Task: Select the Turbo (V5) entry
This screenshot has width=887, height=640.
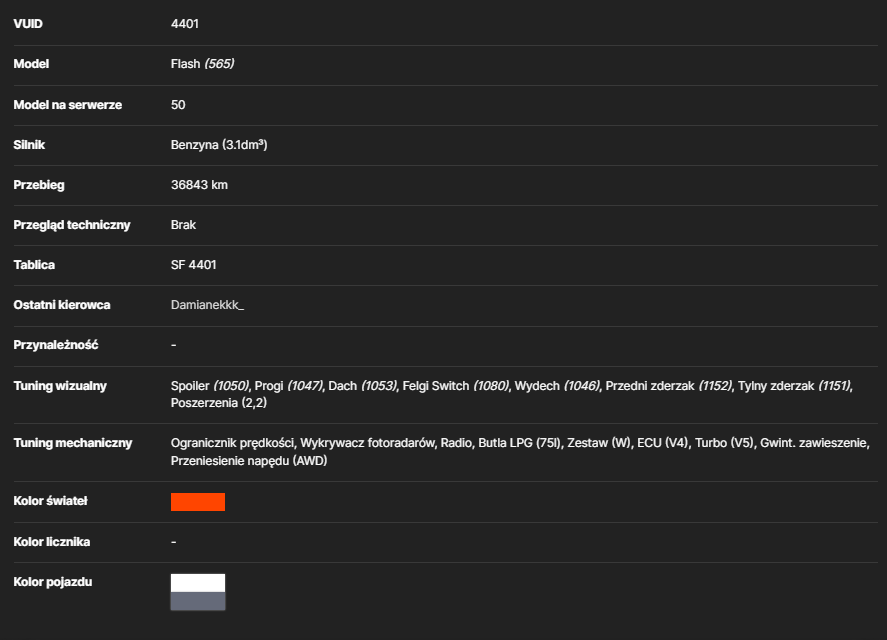Action: [724, 443]
